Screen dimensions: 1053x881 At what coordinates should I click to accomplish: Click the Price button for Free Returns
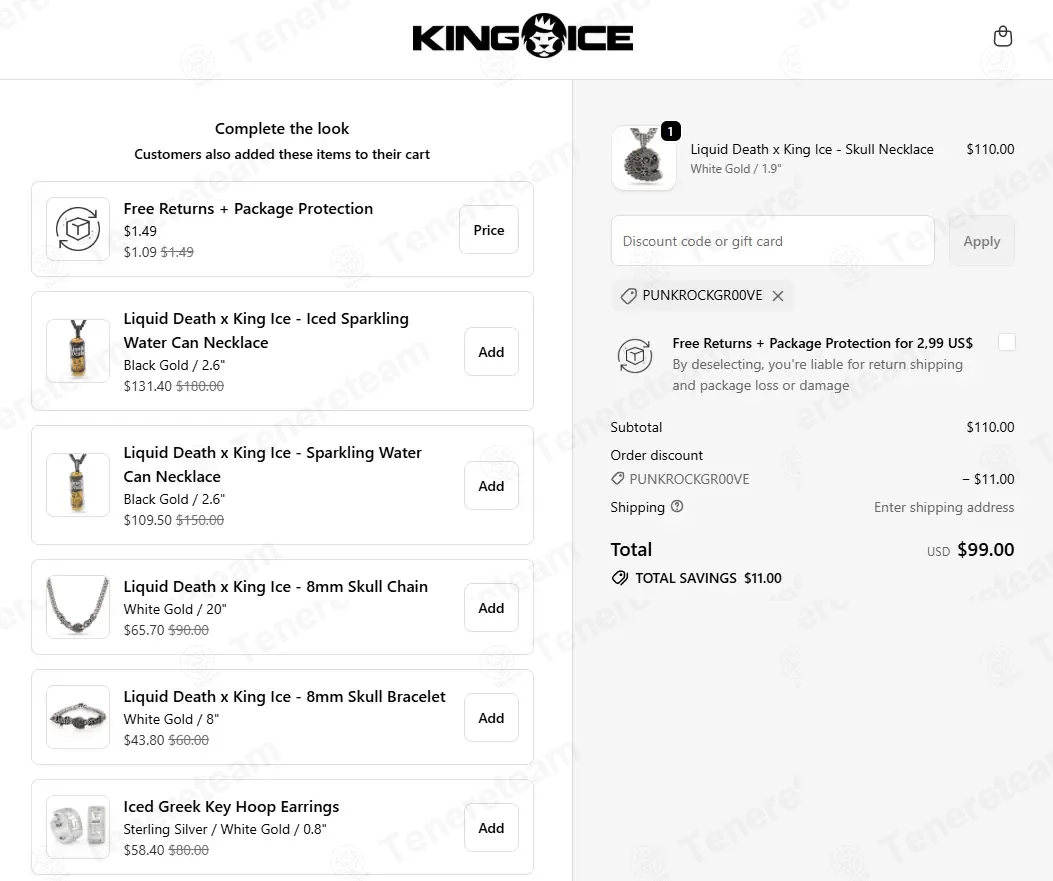click(489, 230)
